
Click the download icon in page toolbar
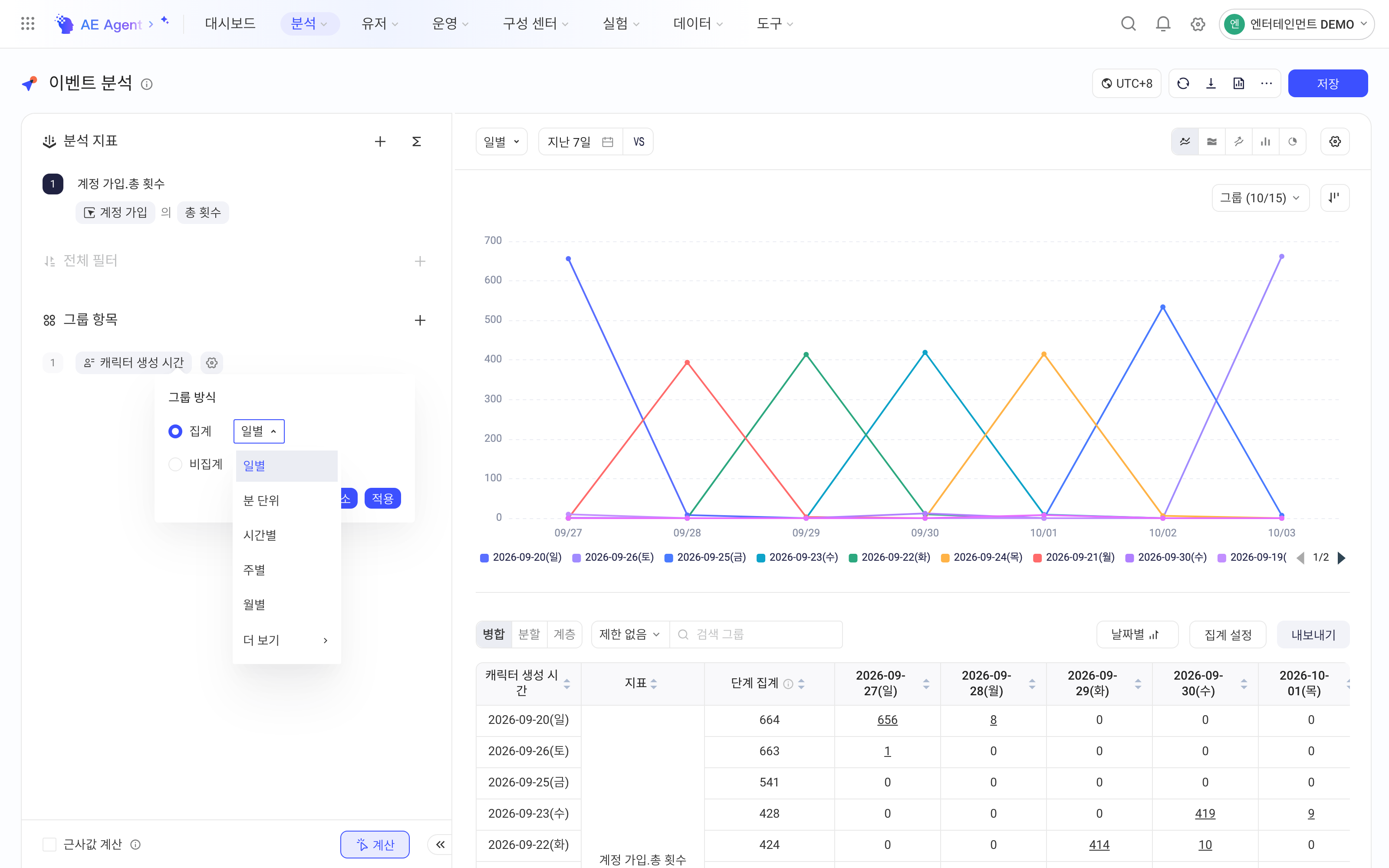[x=1211, y=84]
